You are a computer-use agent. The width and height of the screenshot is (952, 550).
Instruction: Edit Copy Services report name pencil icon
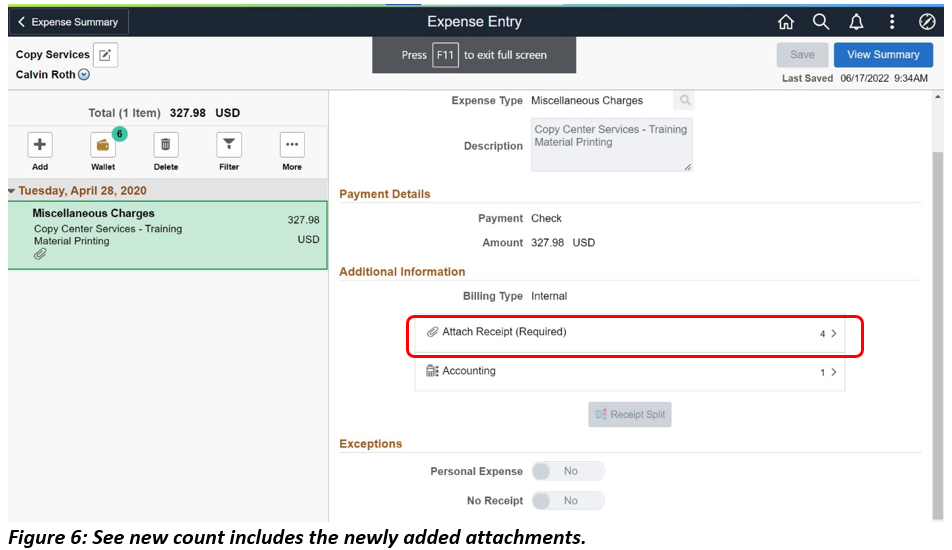106,55
